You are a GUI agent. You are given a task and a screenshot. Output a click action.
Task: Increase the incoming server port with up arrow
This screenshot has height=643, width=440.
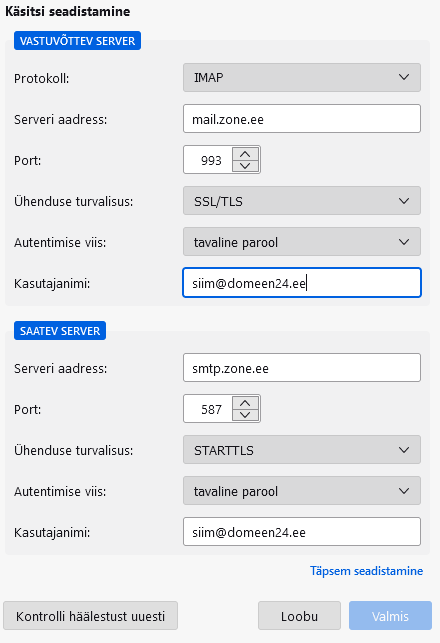[x=245, y=154]
